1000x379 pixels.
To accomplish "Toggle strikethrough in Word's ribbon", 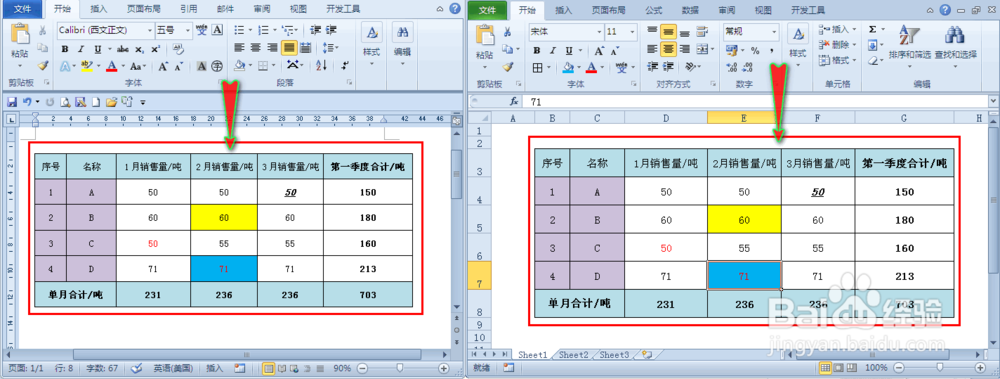I will (123, 49).
